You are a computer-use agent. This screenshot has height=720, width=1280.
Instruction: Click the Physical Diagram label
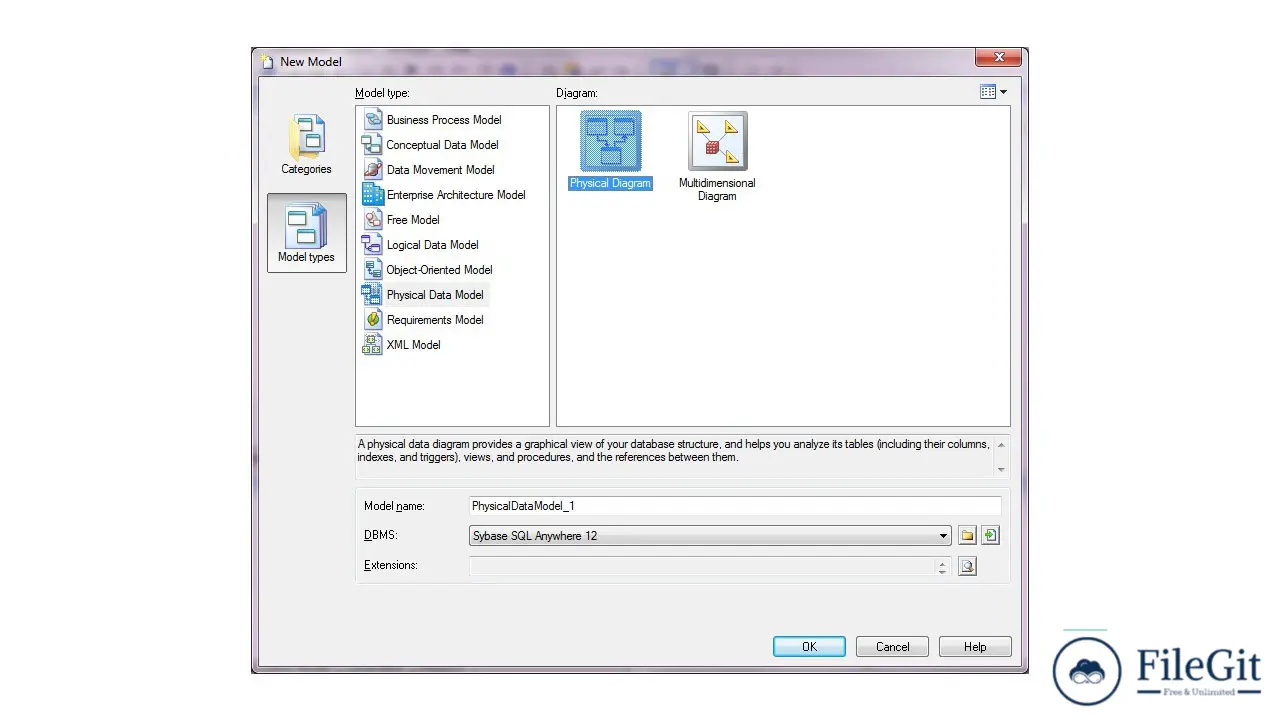coord(610,184)
